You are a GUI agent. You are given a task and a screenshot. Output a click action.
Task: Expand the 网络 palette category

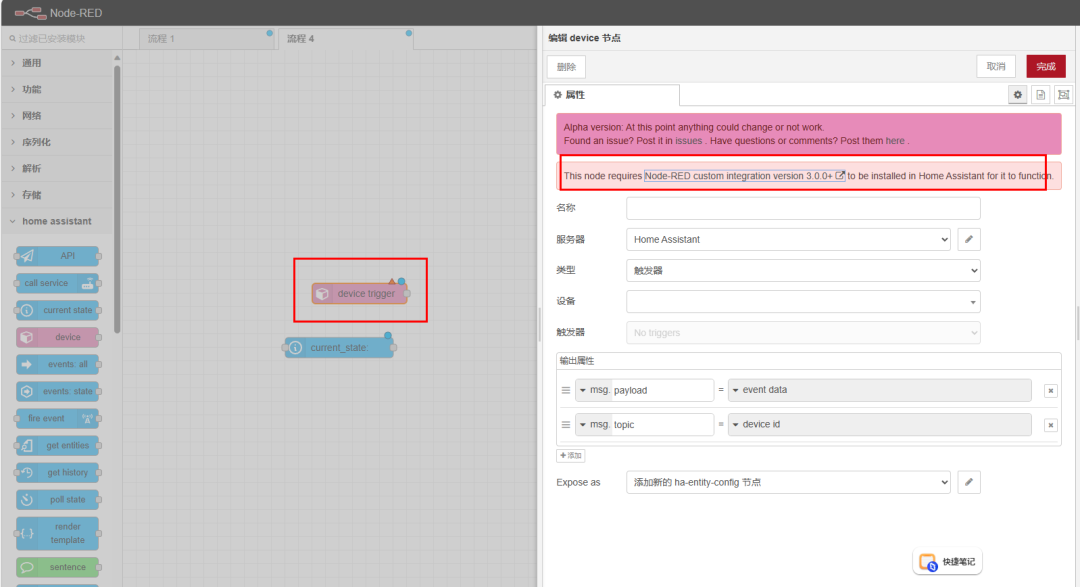point(57,116)
